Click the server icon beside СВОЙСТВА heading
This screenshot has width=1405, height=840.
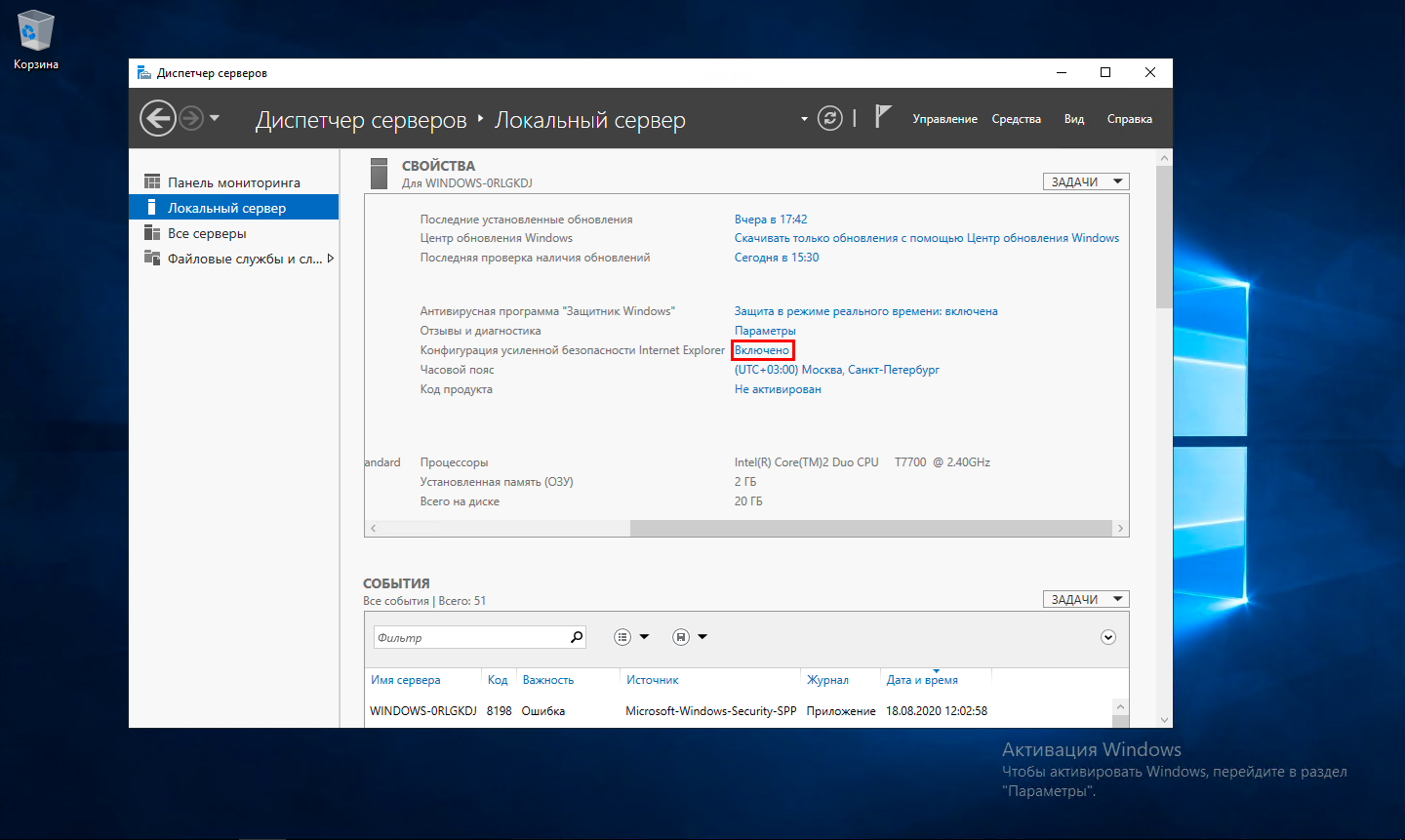click(380, 174)
